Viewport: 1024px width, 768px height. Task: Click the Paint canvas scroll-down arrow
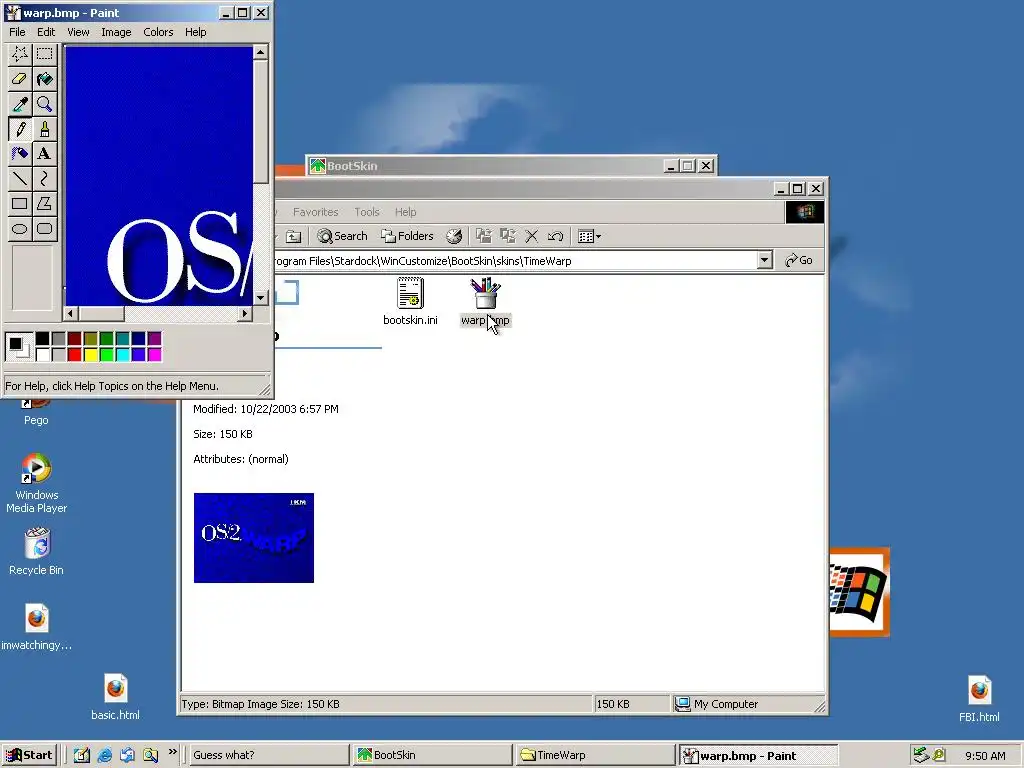261,298
